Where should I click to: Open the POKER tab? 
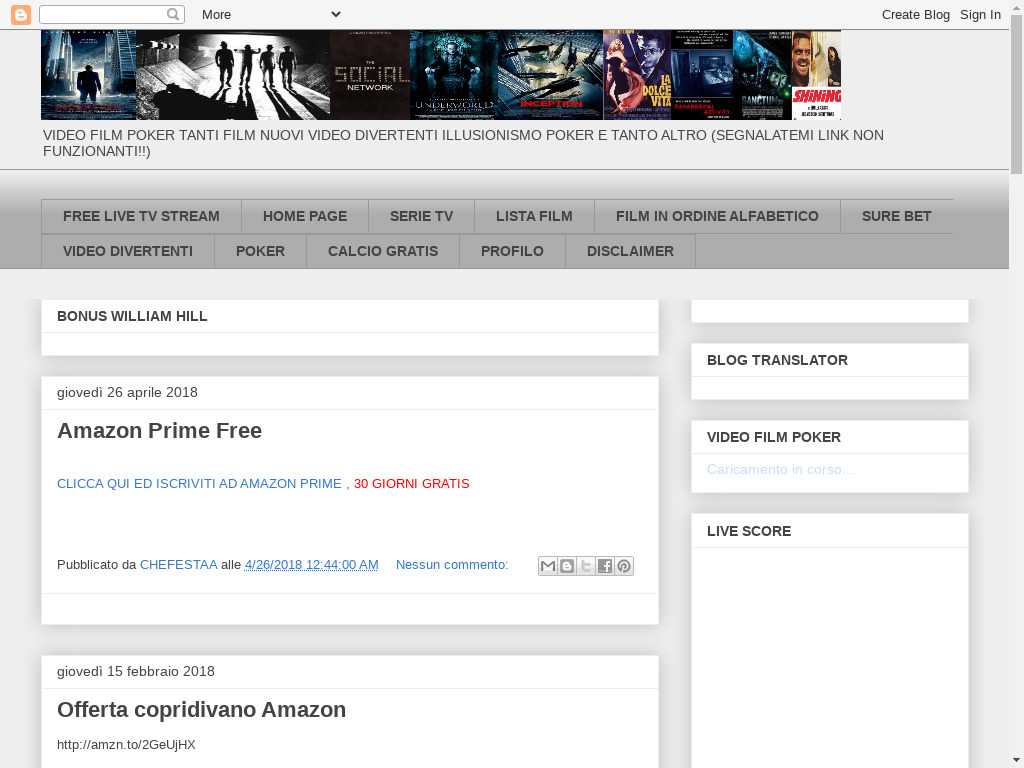[x=261, y=251]
